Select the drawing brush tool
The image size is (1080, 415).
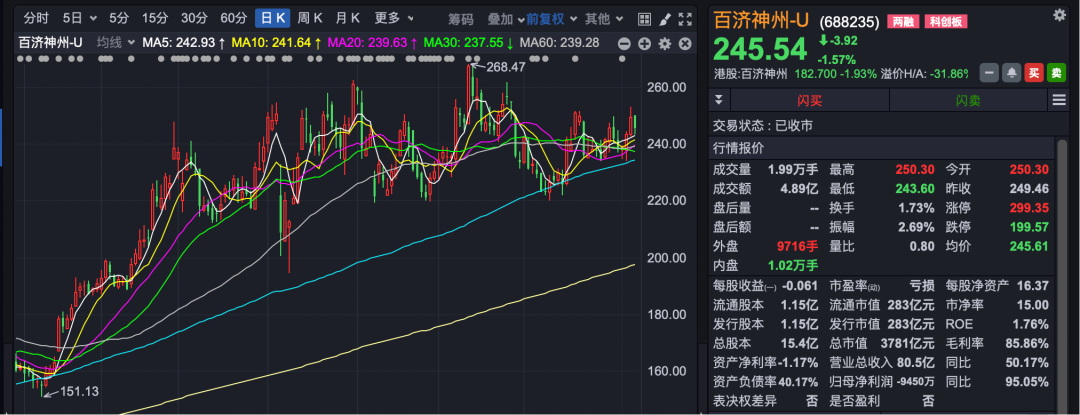click(x=665, y=19)
